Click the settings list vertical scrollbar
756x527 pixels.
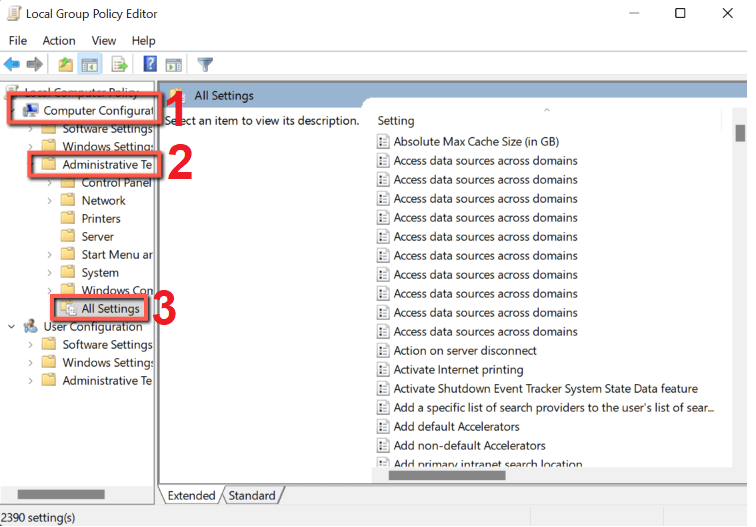(740, 300)
